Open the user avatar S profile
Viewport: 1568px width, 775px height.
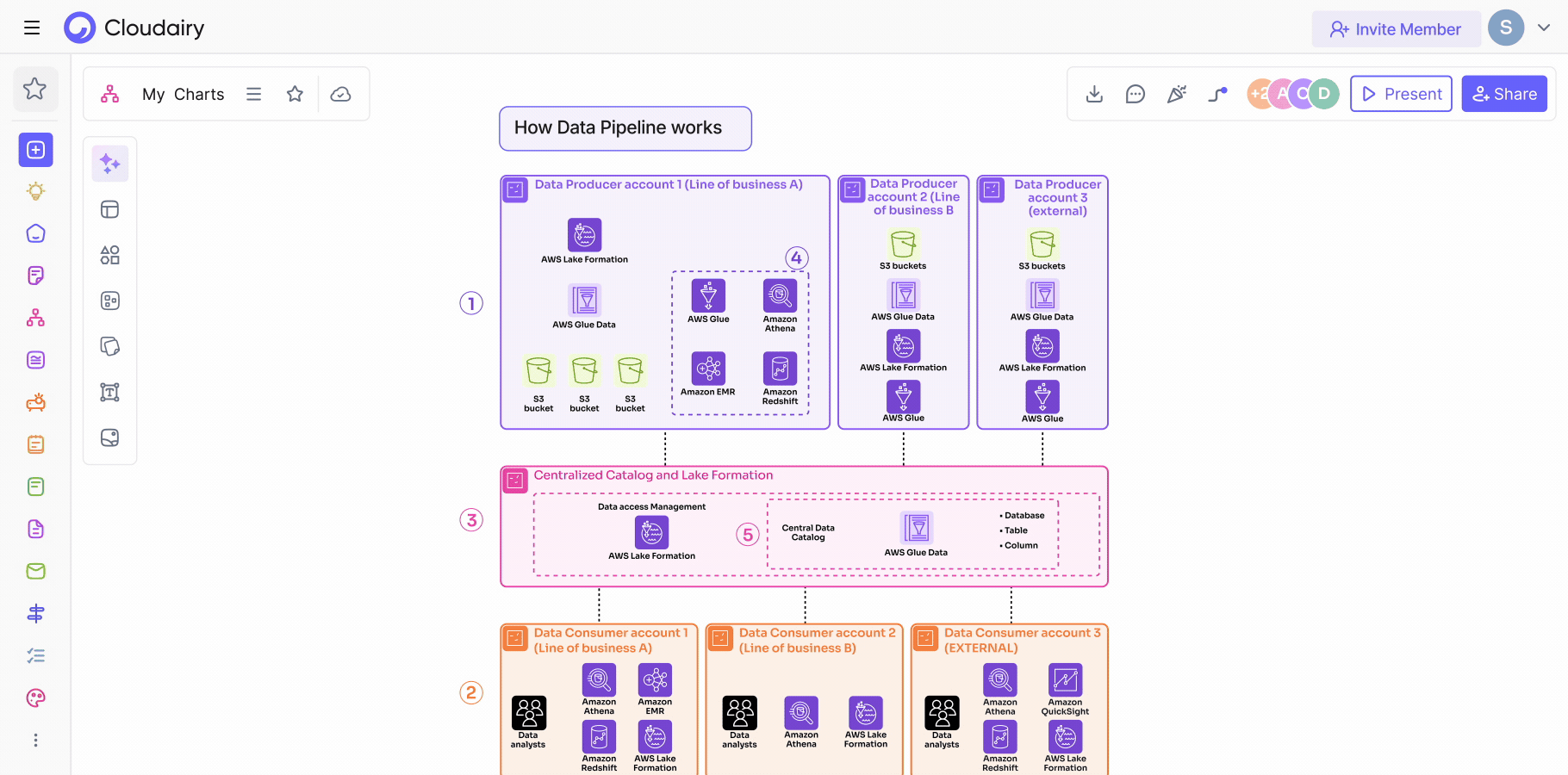click(1506, 28)
